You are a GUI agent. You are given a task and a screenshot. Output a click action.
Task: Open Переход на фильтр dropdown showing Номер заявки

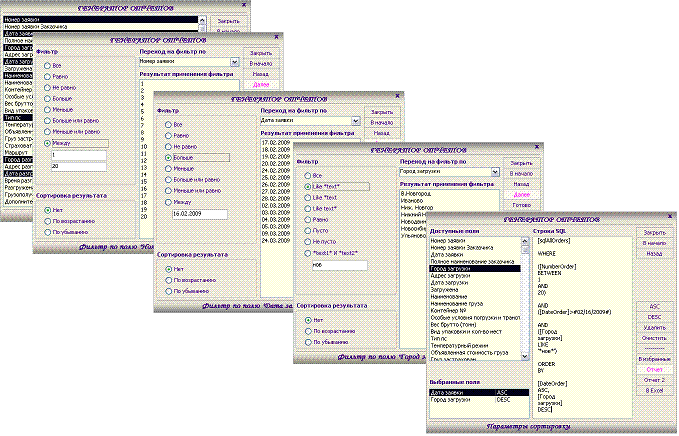point(234,62)
